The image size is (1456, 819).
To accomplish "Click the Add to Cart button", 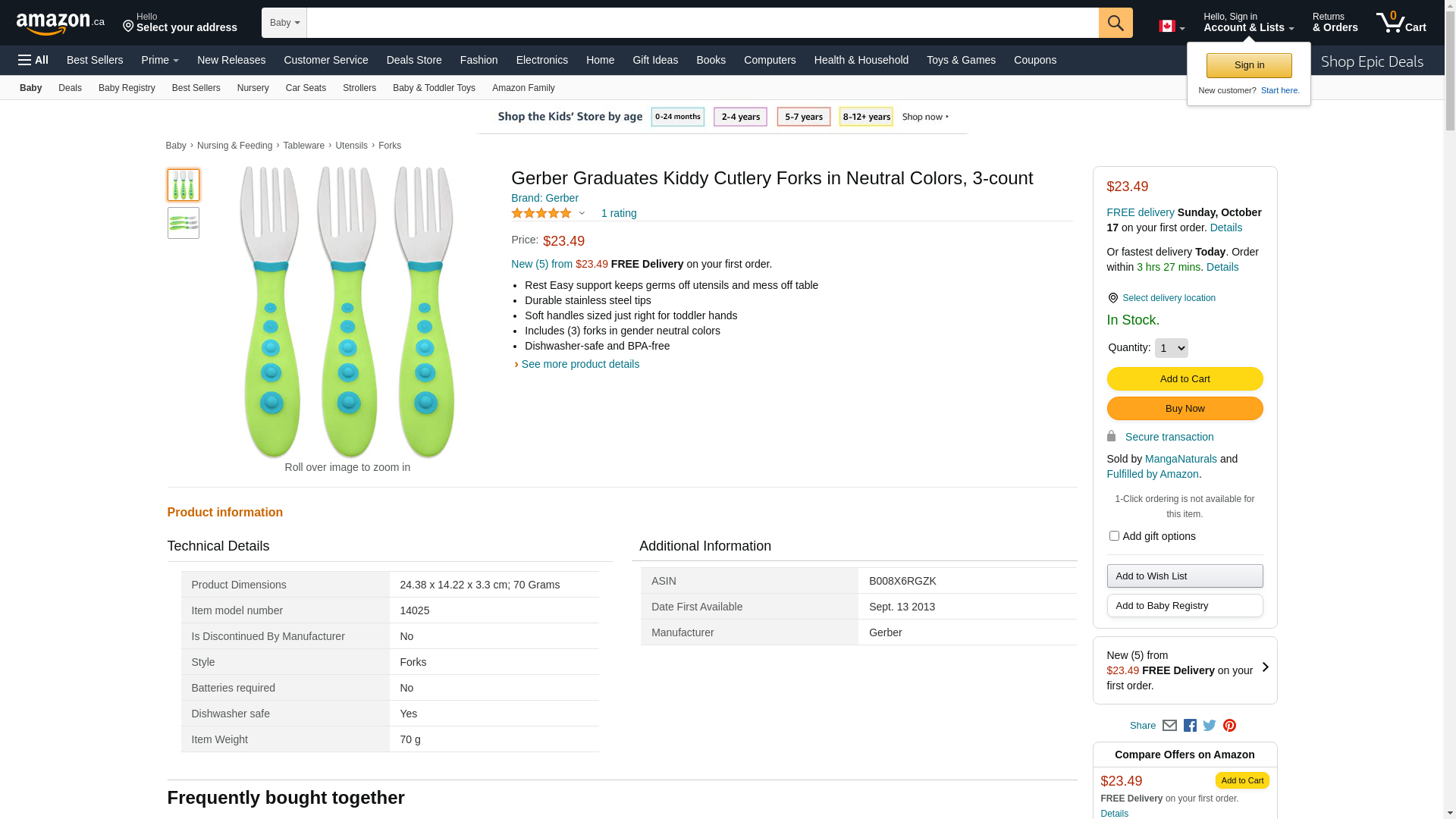I will coord(1185,379).
